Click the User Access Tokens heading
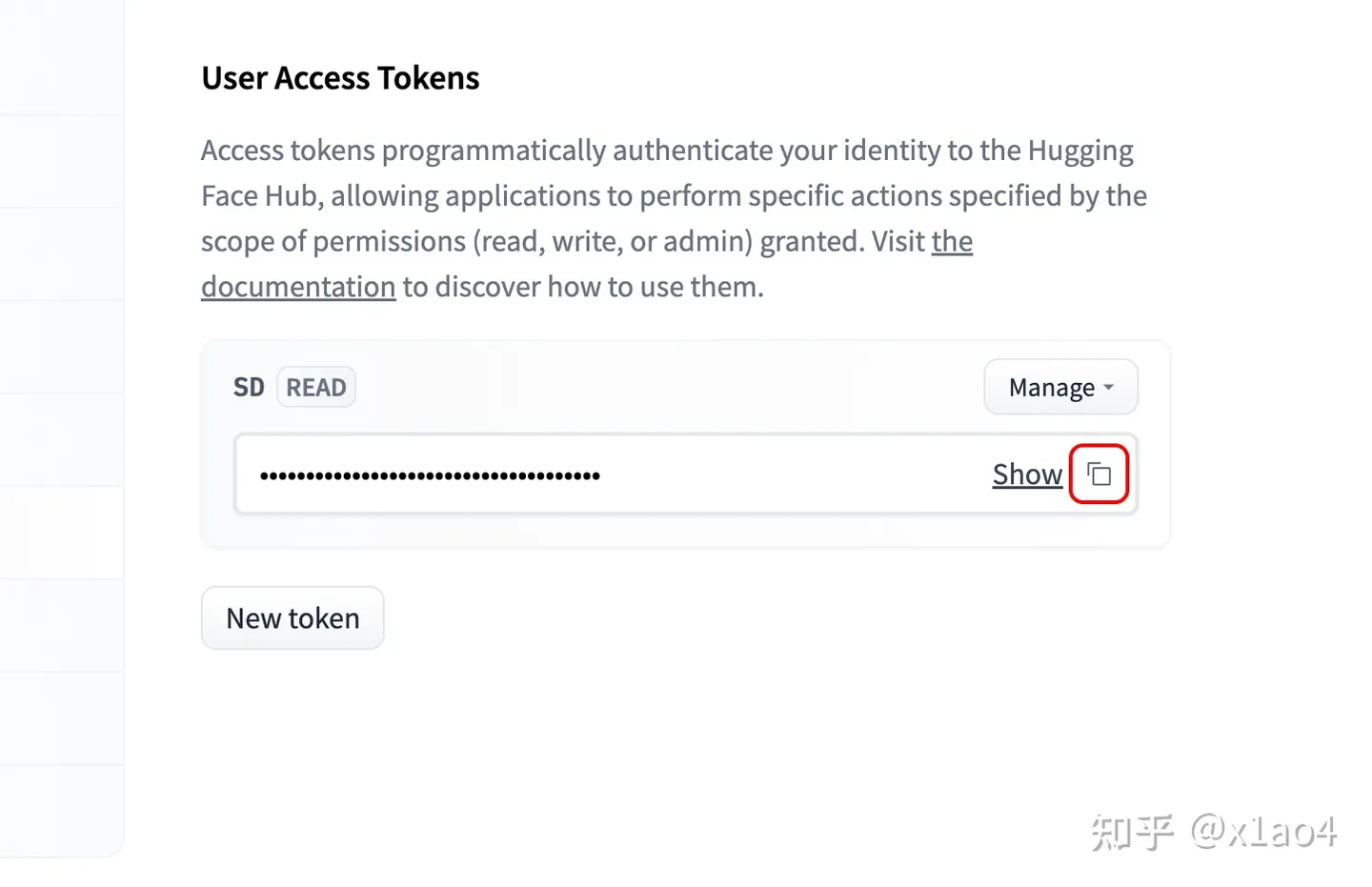 340,78
